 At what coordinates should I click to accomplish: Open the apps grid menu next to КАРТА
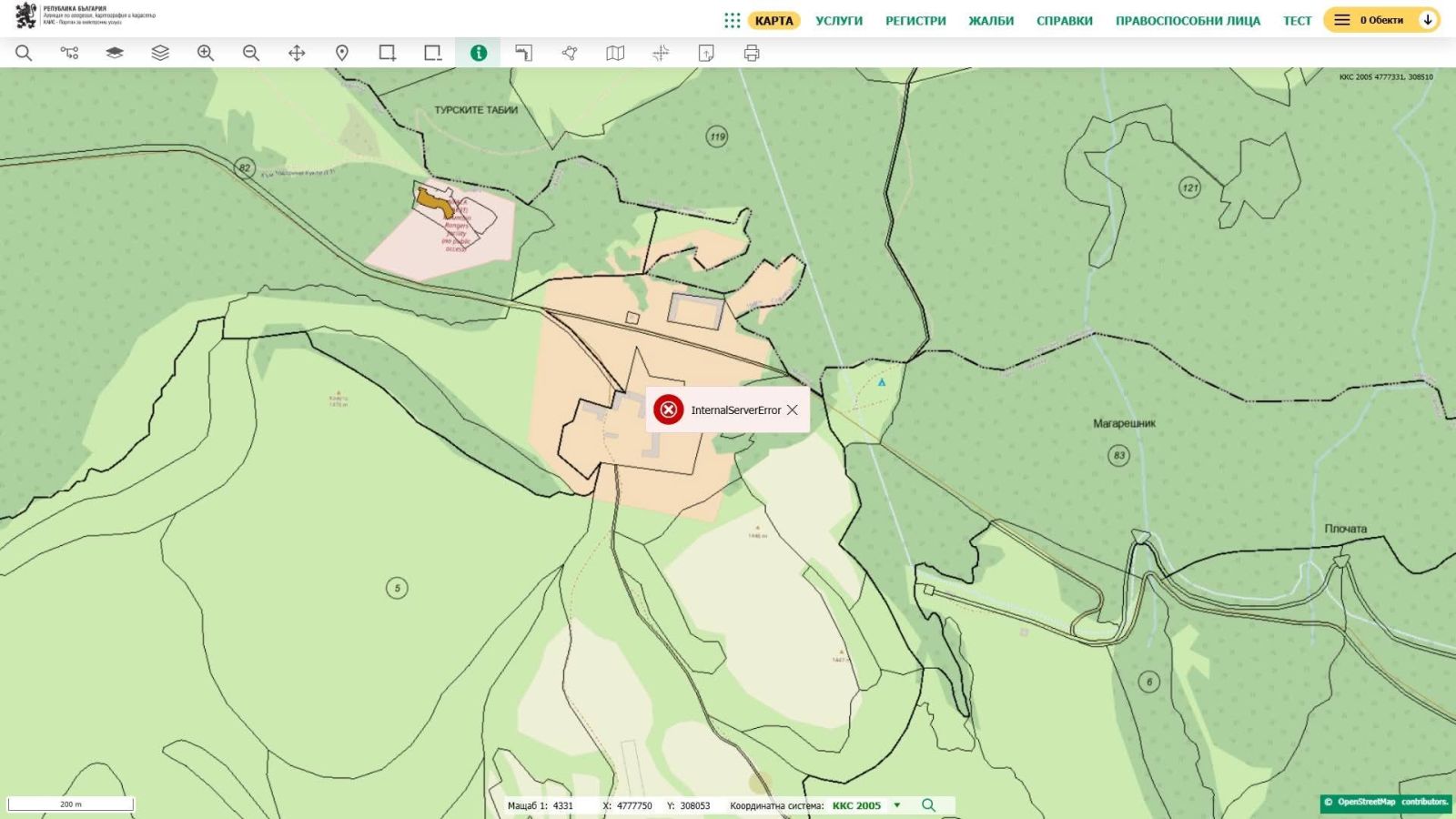pyautogui.click(x=733, y=20)
